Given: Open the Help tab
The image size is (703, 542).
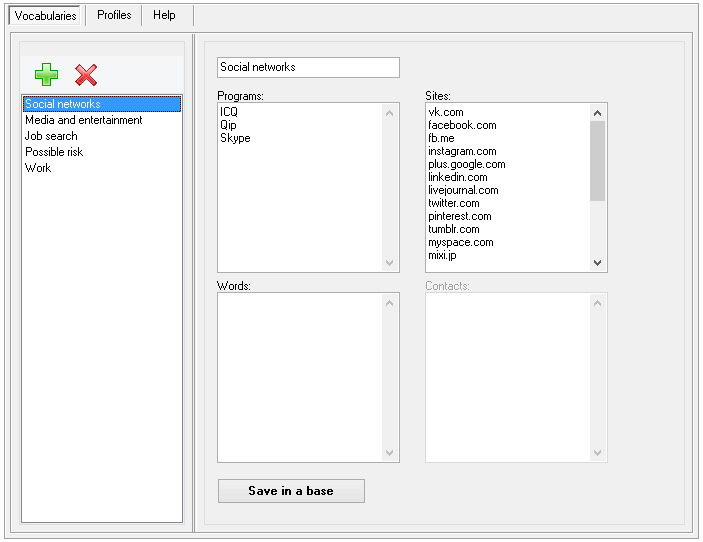Looking at the screenshot, I should (x=164, y=15).
